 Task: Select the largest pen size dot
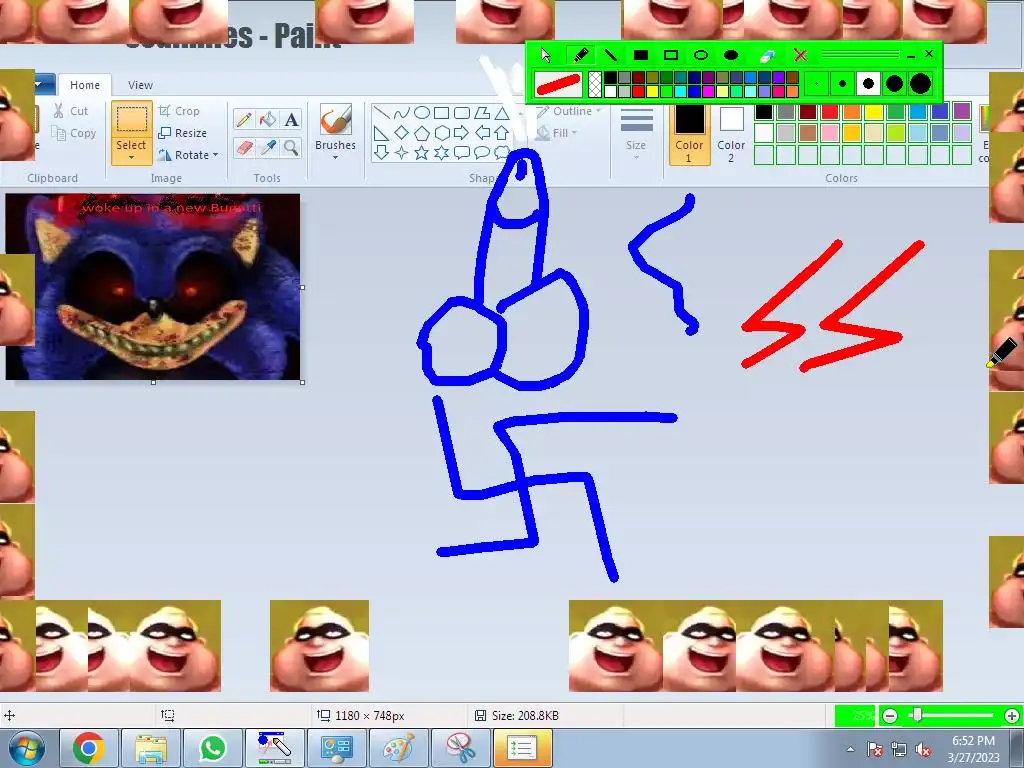click(920, 84)
